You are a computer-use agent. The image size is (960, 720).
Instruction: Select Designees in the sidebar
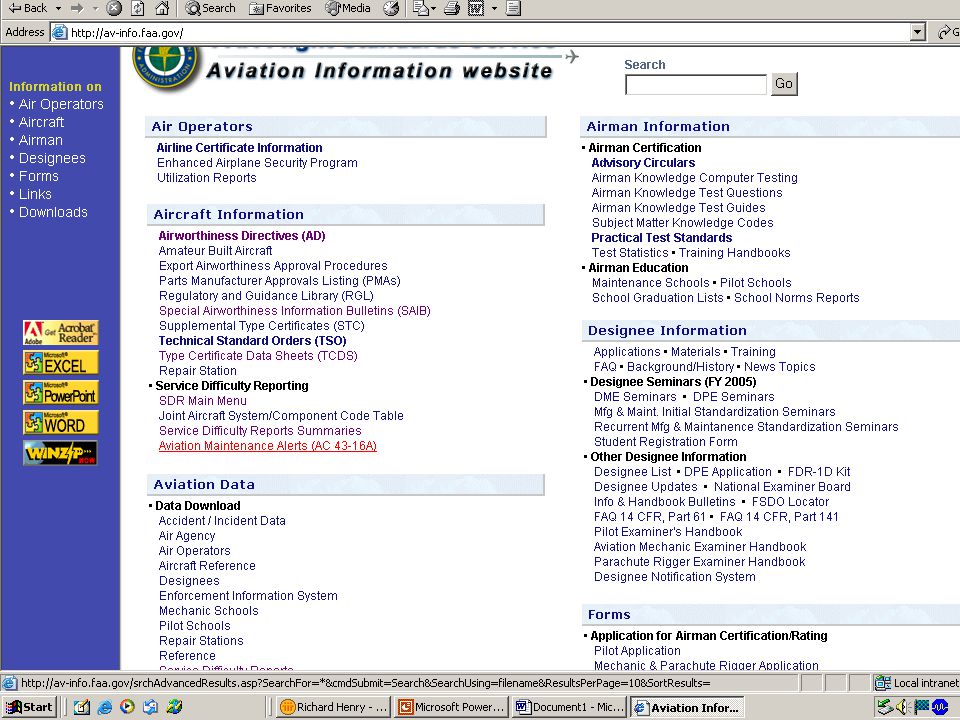pyautogui.click(x=52, y=158)
